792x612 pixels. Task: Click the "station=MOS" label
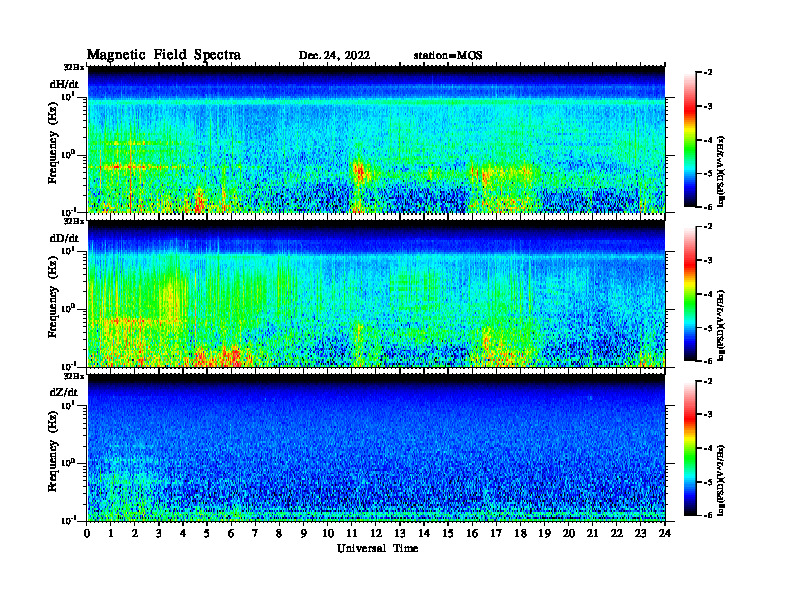448,56
